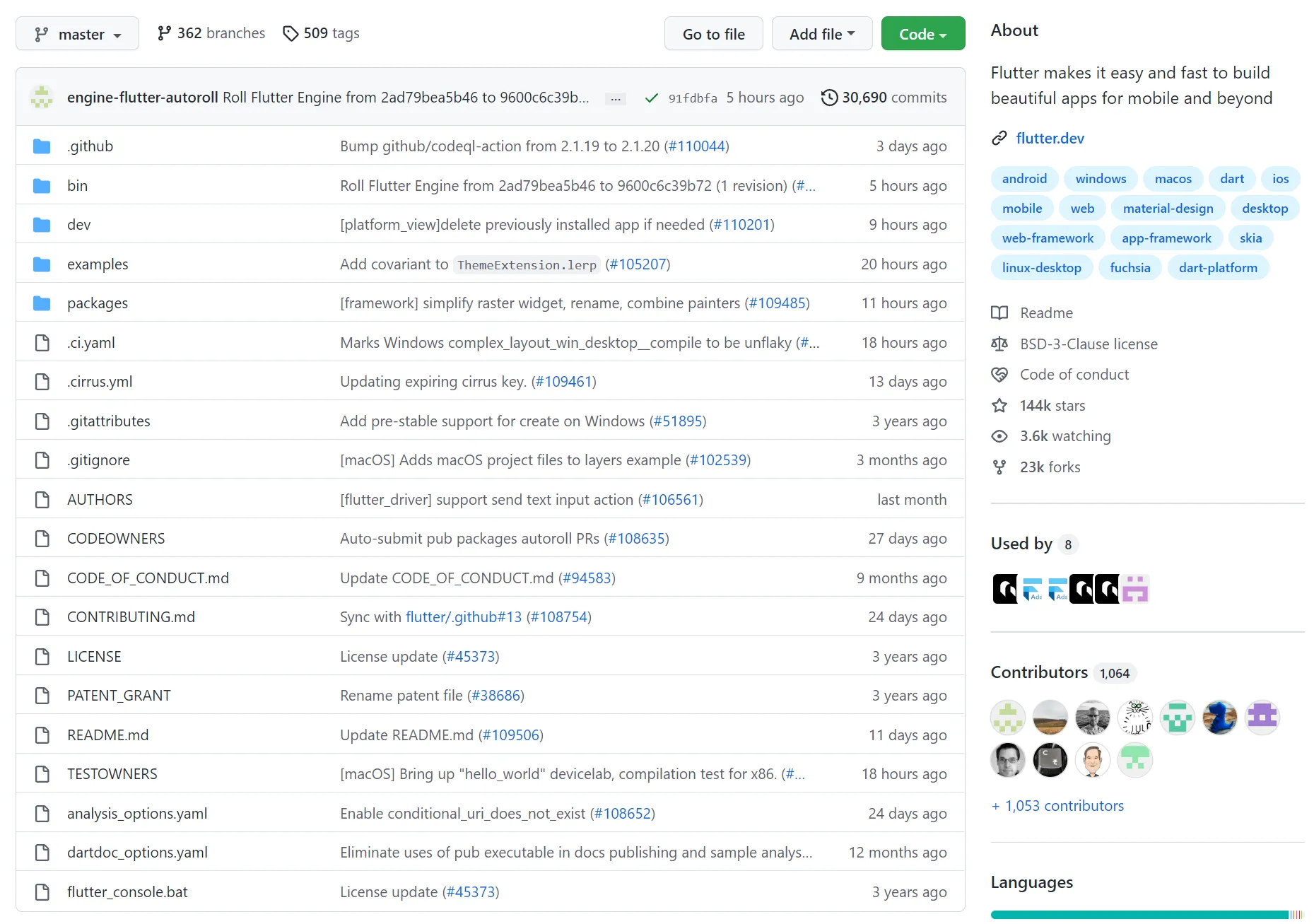Open analysis_options.yaml file

[137, 814]
